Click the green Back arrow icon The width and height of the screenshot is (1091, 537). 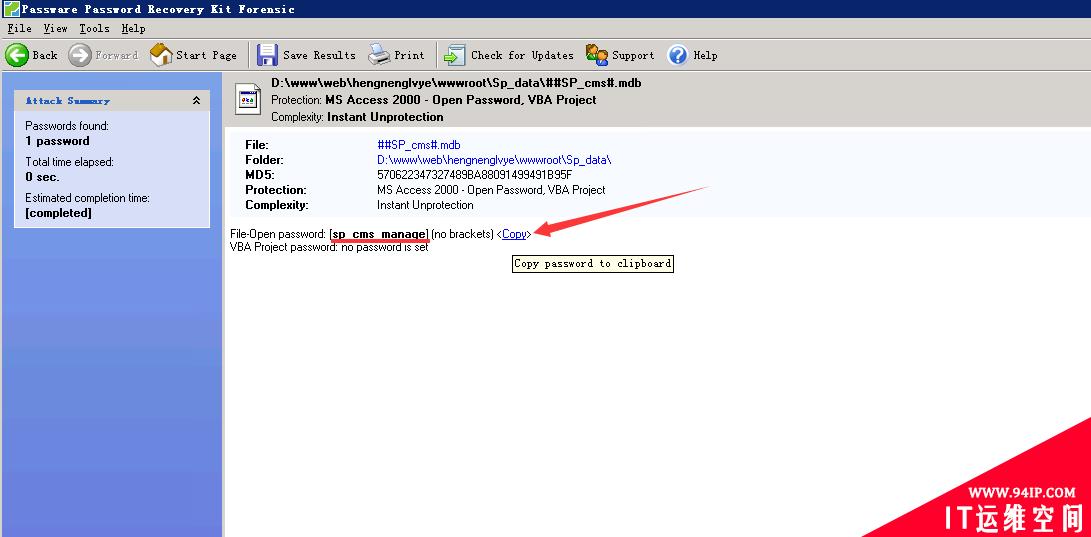(x=17, y=55)
